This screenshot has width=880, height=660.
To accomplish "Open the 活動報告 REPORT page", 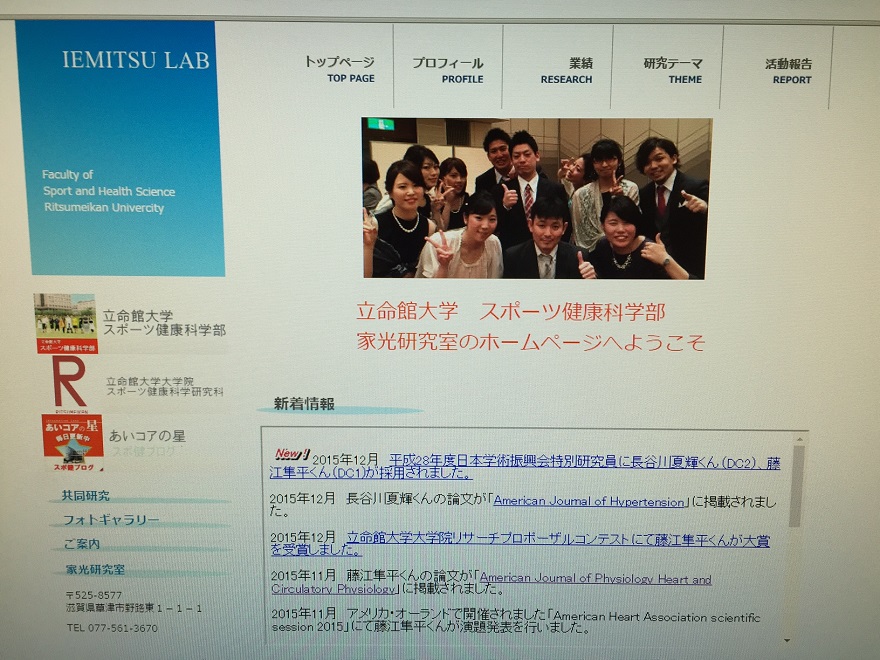I will click(788, 70).
